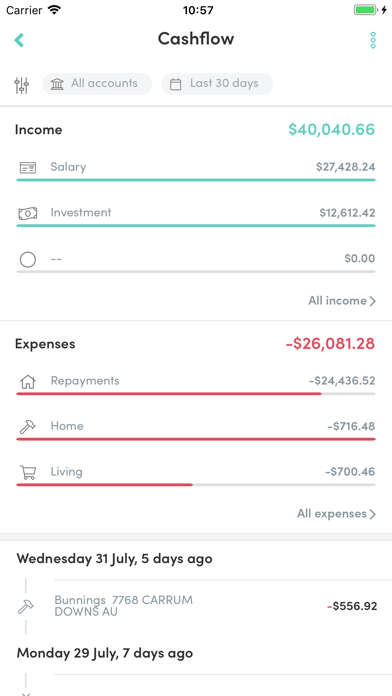Tap the back arrow icon
Screen dimensions: 392x696
tap(19, 40)
